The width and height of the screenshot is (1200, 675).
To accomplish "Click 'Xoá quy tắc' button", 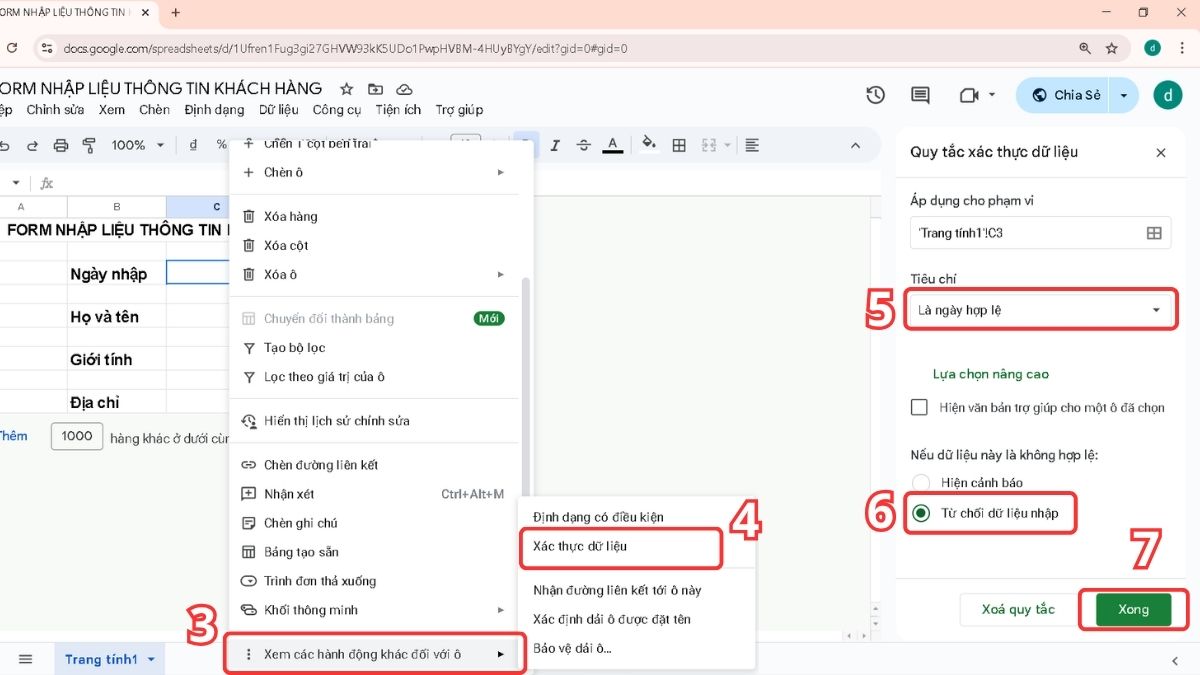I will tap(1017, 609).
